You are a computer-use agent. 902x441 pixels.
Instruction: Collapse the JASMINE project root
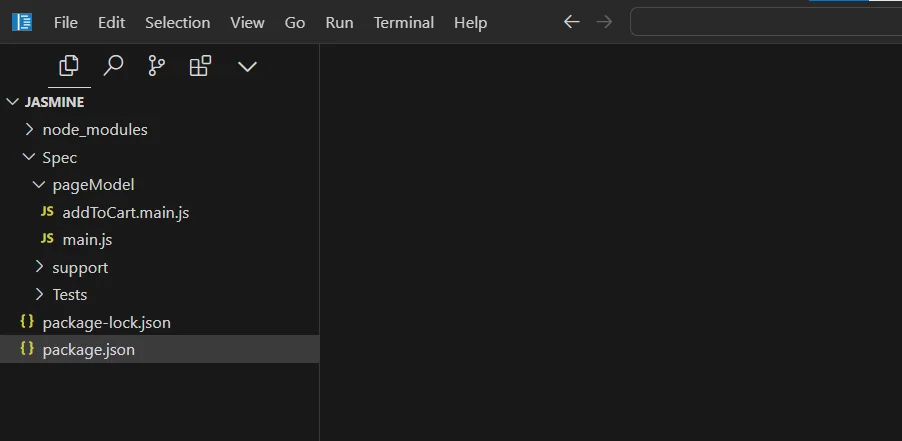[54, 102]
